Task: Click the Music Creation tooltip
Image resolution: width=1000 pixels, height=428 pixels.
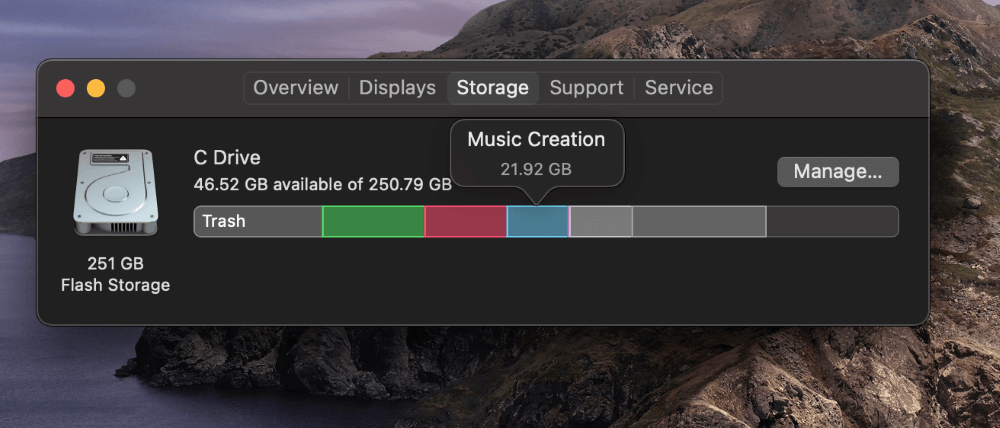Action: 536,152
